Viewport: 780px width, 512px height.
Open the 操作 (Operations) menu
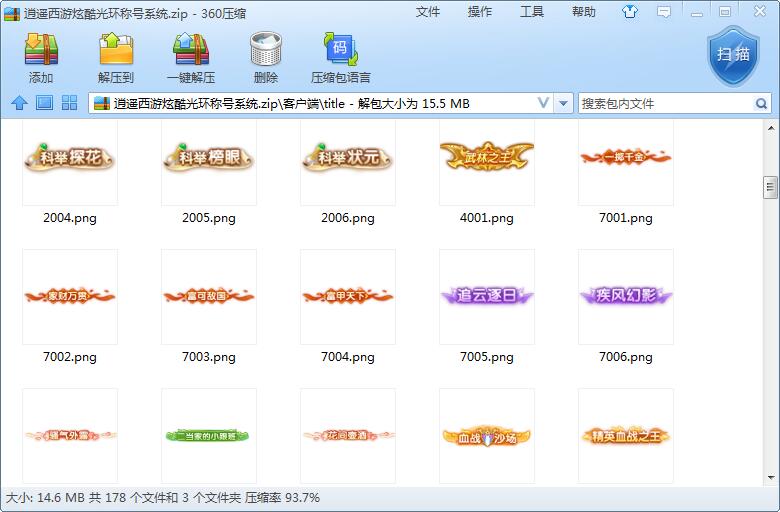480,12
